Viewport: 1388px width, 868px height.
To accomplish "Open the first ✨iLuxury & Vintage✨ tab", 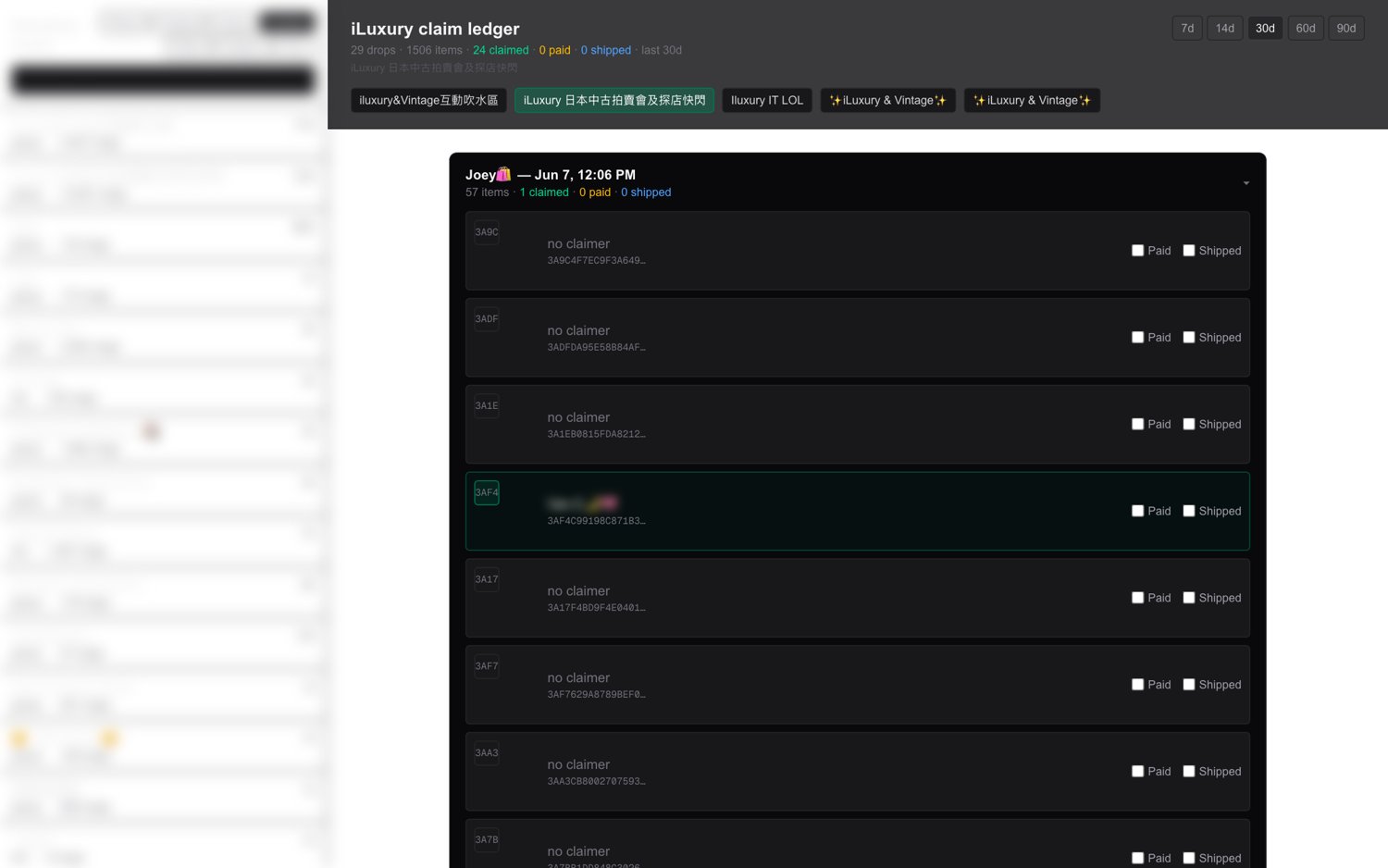I will coord(887,100).
